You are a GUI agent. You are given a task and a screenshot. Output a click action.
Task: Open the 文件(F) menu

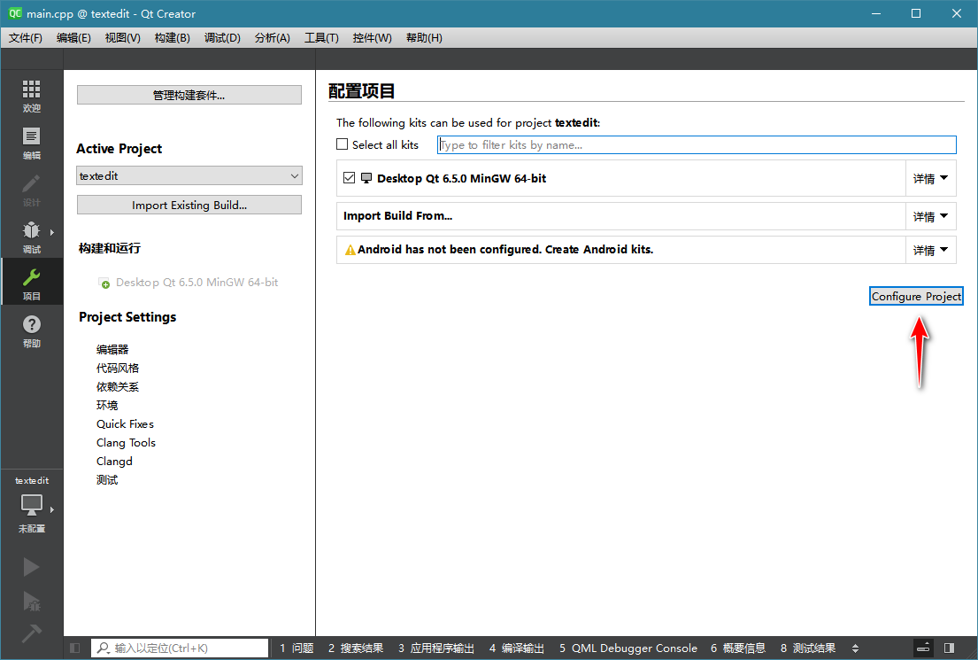click(26, 38)
